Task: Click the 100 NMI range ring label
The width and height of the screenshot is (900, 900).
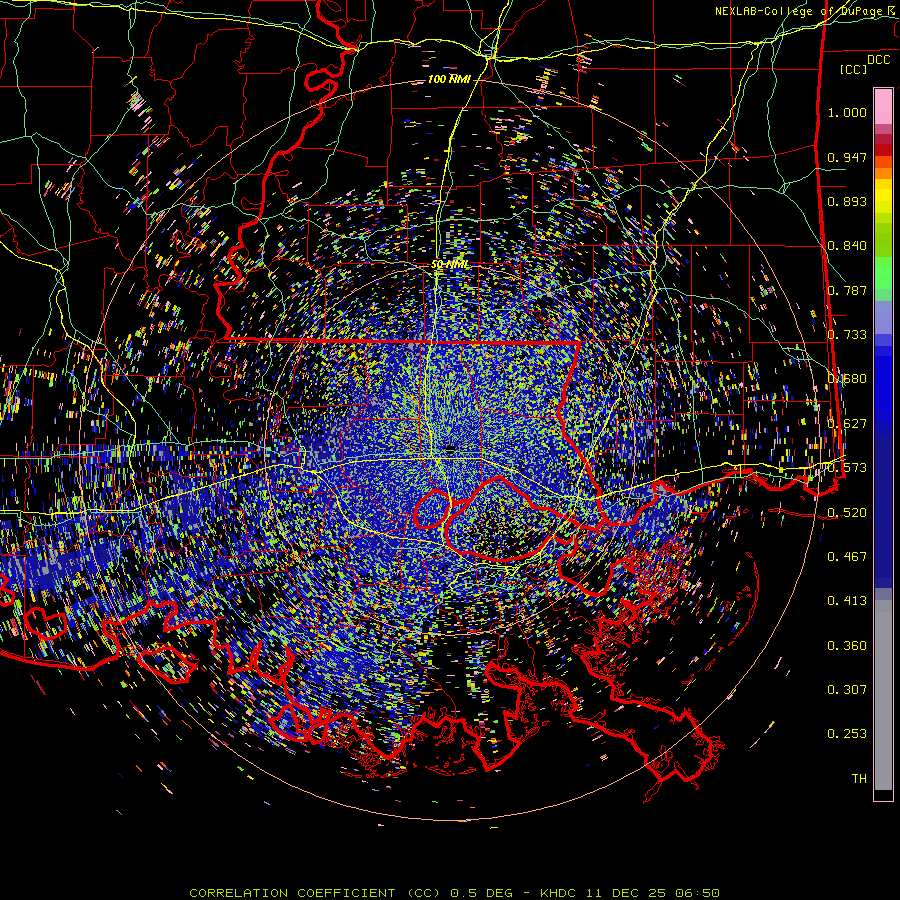Action: point(449,79)
